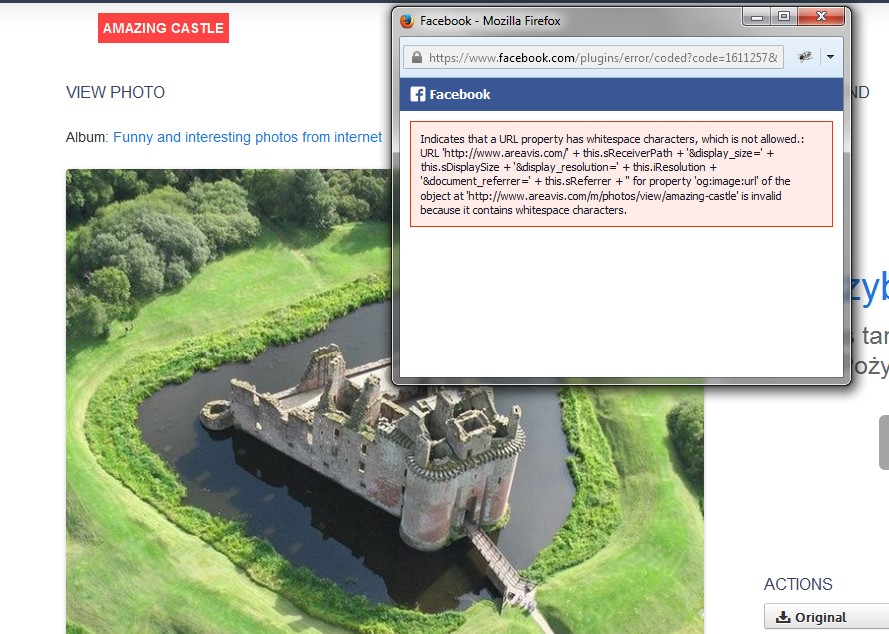Click the download arrow icon on the Original button
This screenshot has width=889, height=634.
(x=783, y=617)
